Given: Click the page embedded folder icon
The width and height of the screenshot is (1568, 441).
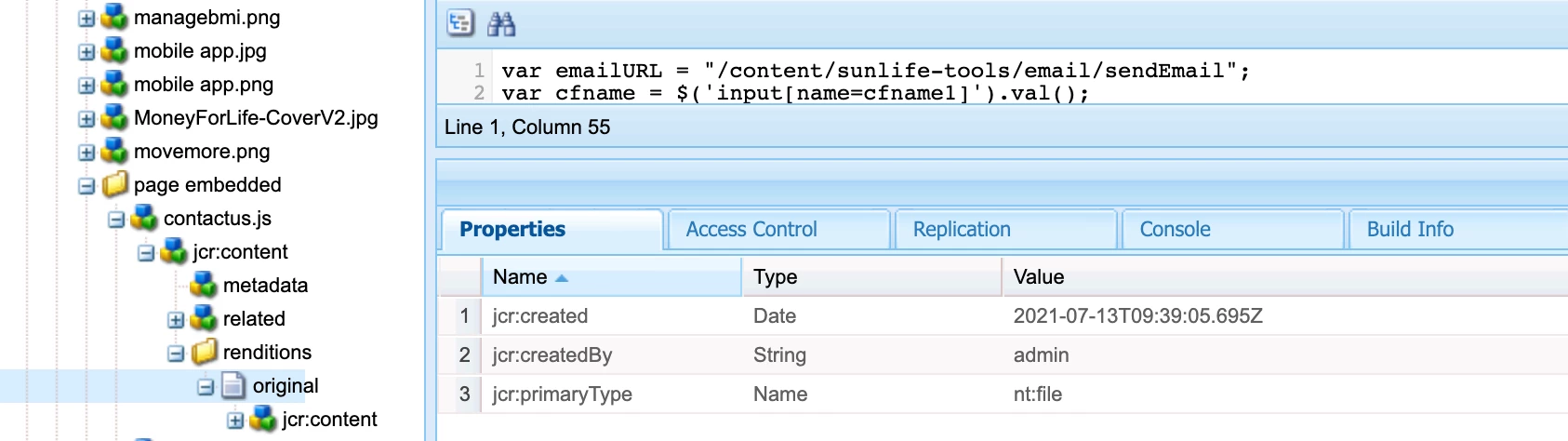Looking at the screenshot, I should [x=115, y=185].
